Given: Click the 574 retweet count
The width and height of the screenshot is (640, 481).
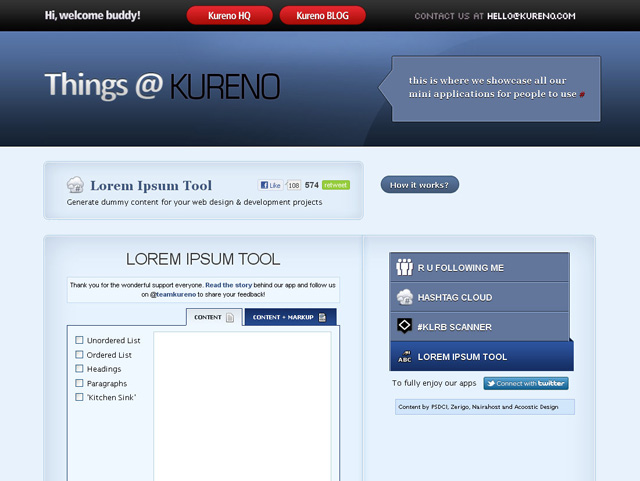Looking at the screenshot, I should point(311,185).
